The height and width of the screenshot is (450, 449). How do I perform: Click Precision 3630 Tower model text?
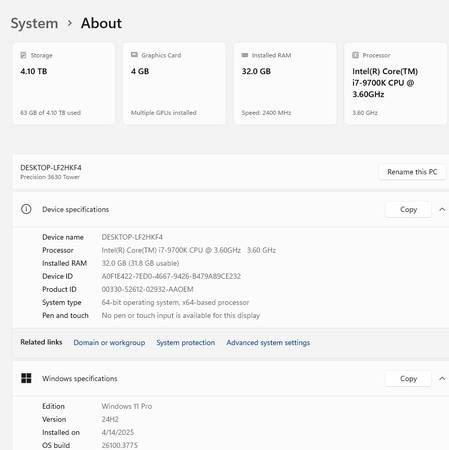click(50, 177)
